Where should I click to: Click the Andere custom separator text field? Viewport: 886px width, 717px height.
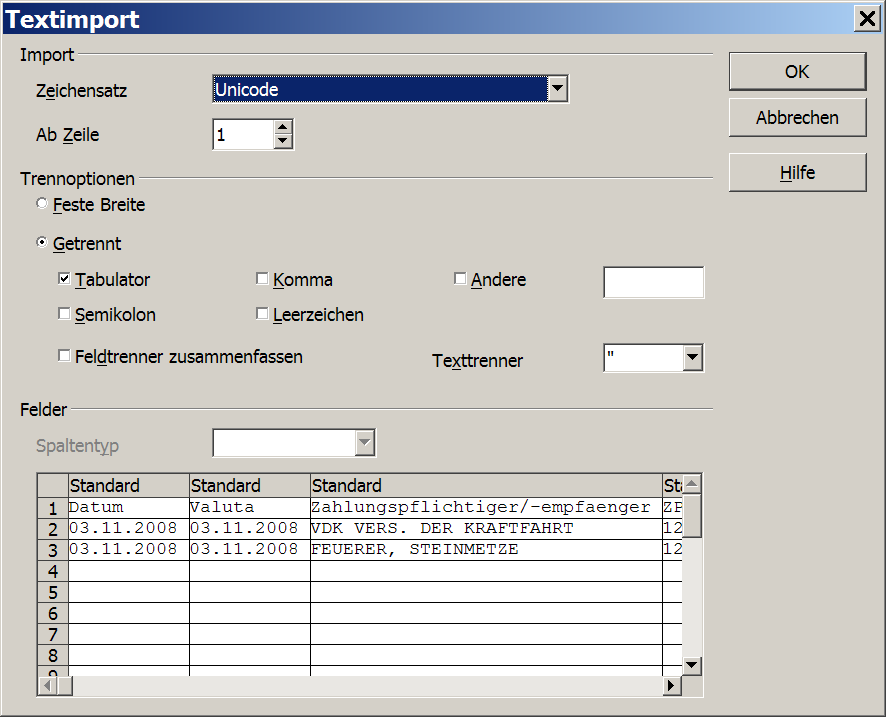tap(653, 283)
